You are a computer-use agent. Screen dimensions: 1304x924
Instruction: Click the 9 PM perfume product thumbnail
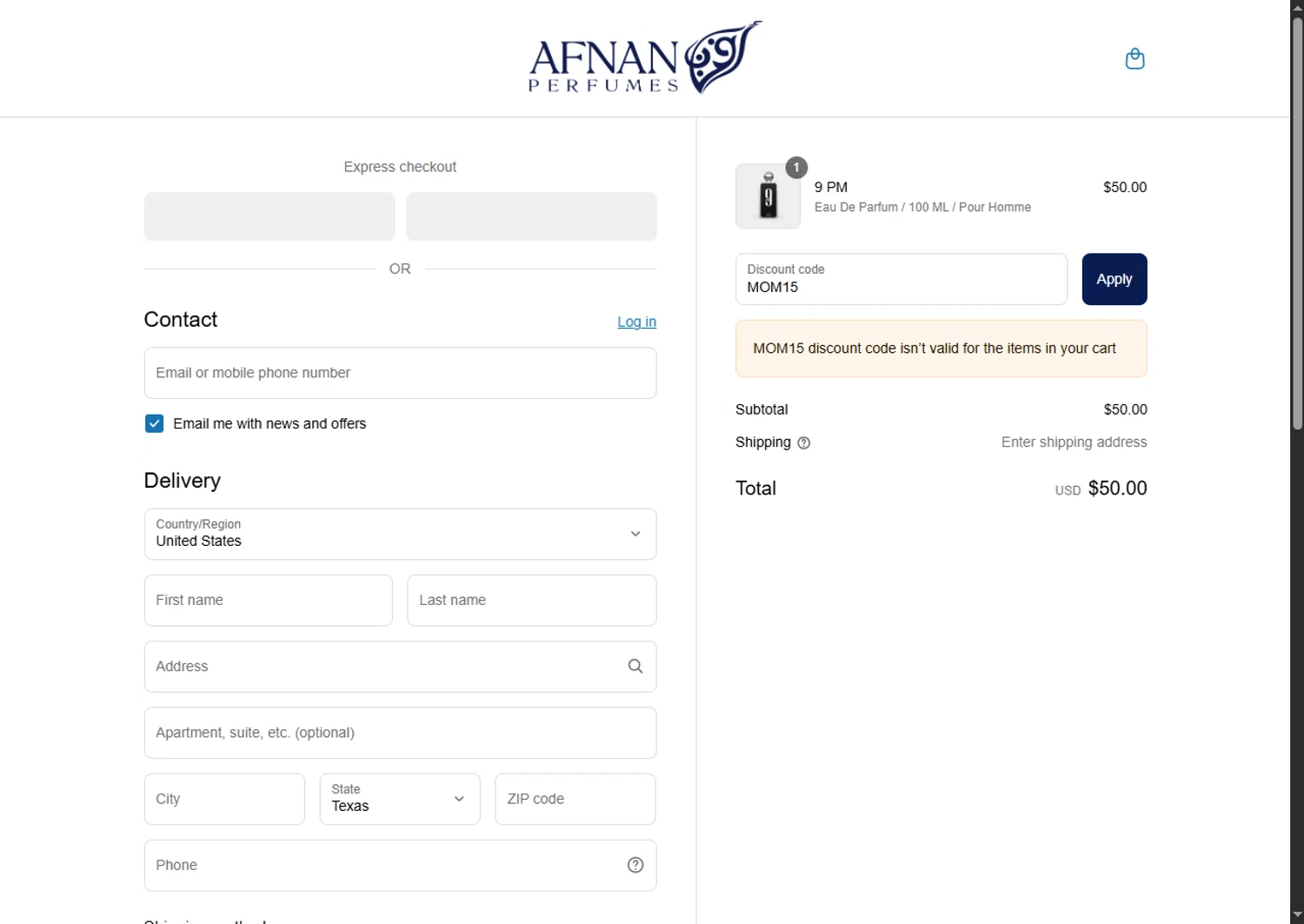[x=768, y=196]
